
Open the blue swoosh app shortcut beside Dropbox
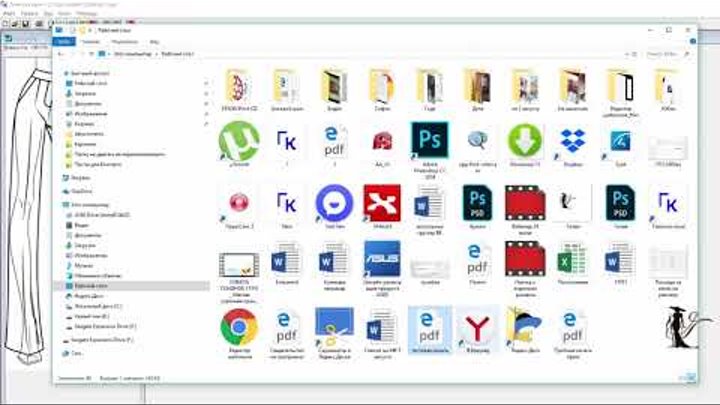point(620,141)
